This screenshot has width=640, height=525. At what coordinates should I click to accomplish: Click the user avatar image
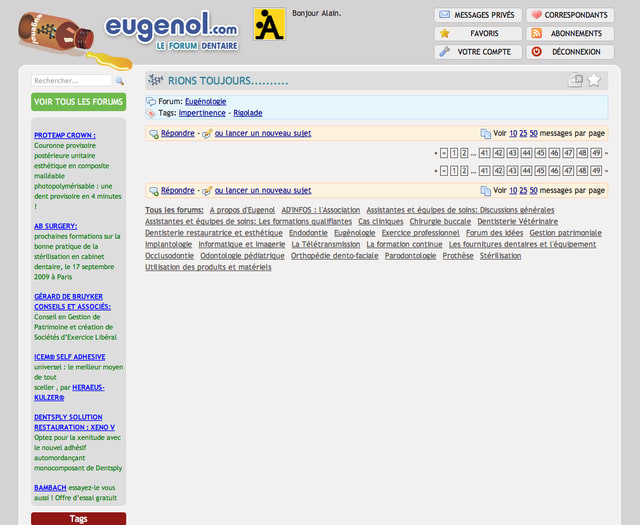269,24
